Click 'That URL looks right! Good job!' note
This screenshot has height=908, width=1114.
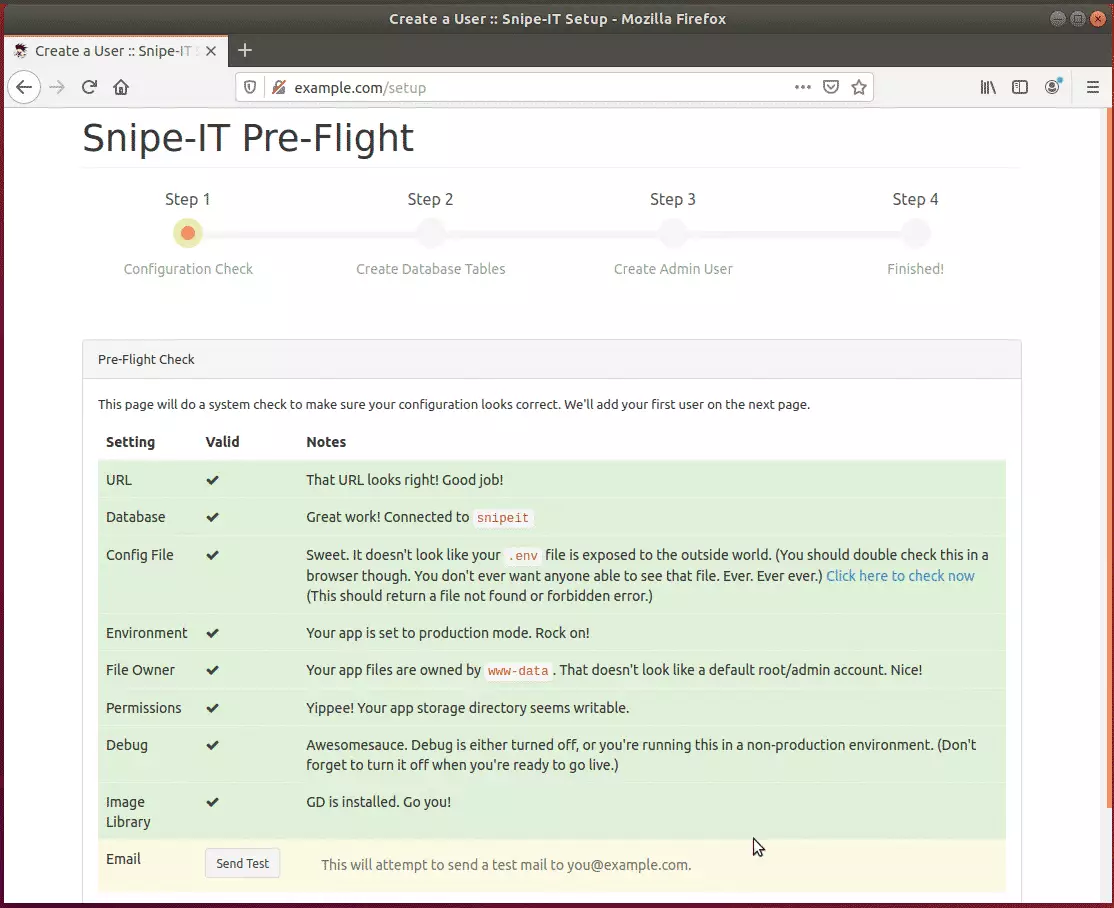405,480
